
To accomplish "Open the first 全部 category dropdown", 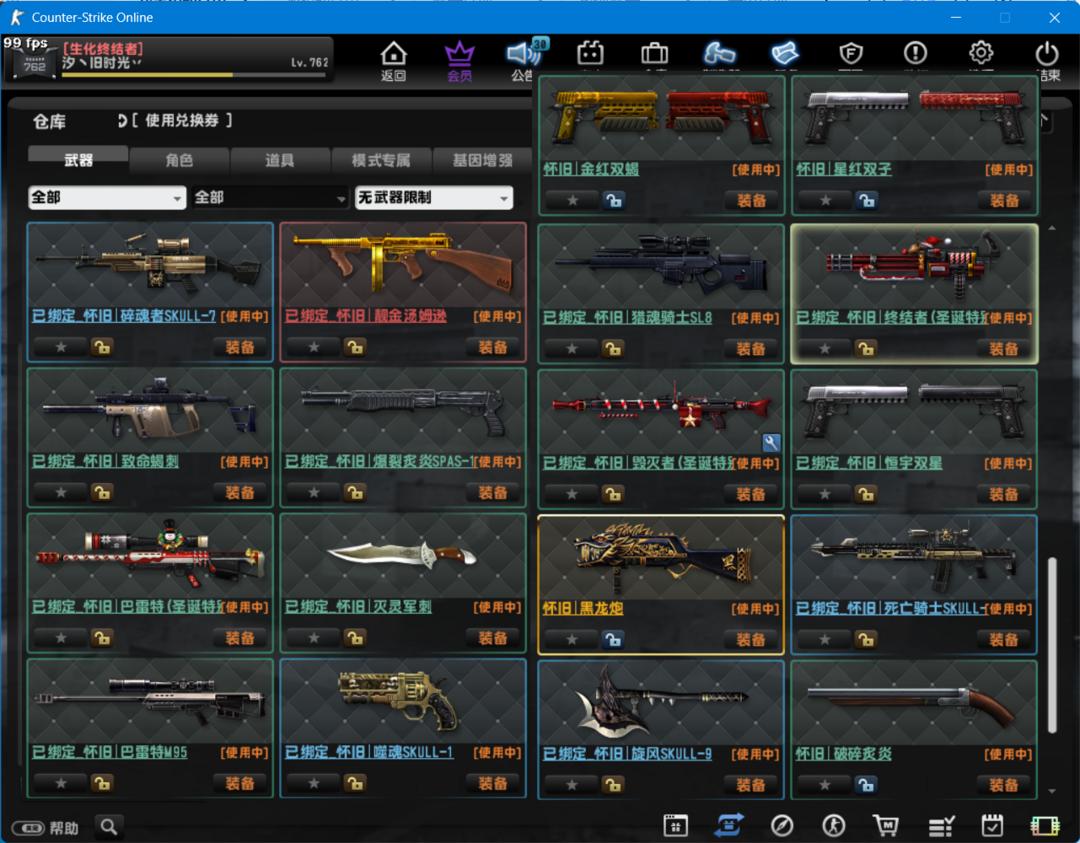I will (107, 198).
